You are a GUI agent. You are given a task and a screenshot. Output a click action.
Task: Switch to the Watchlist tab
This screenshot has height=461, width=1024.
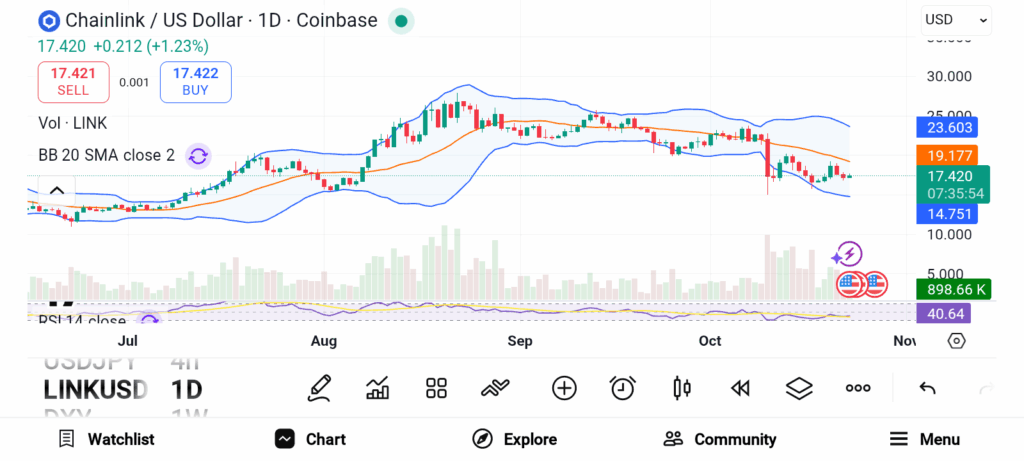(107, 439)
